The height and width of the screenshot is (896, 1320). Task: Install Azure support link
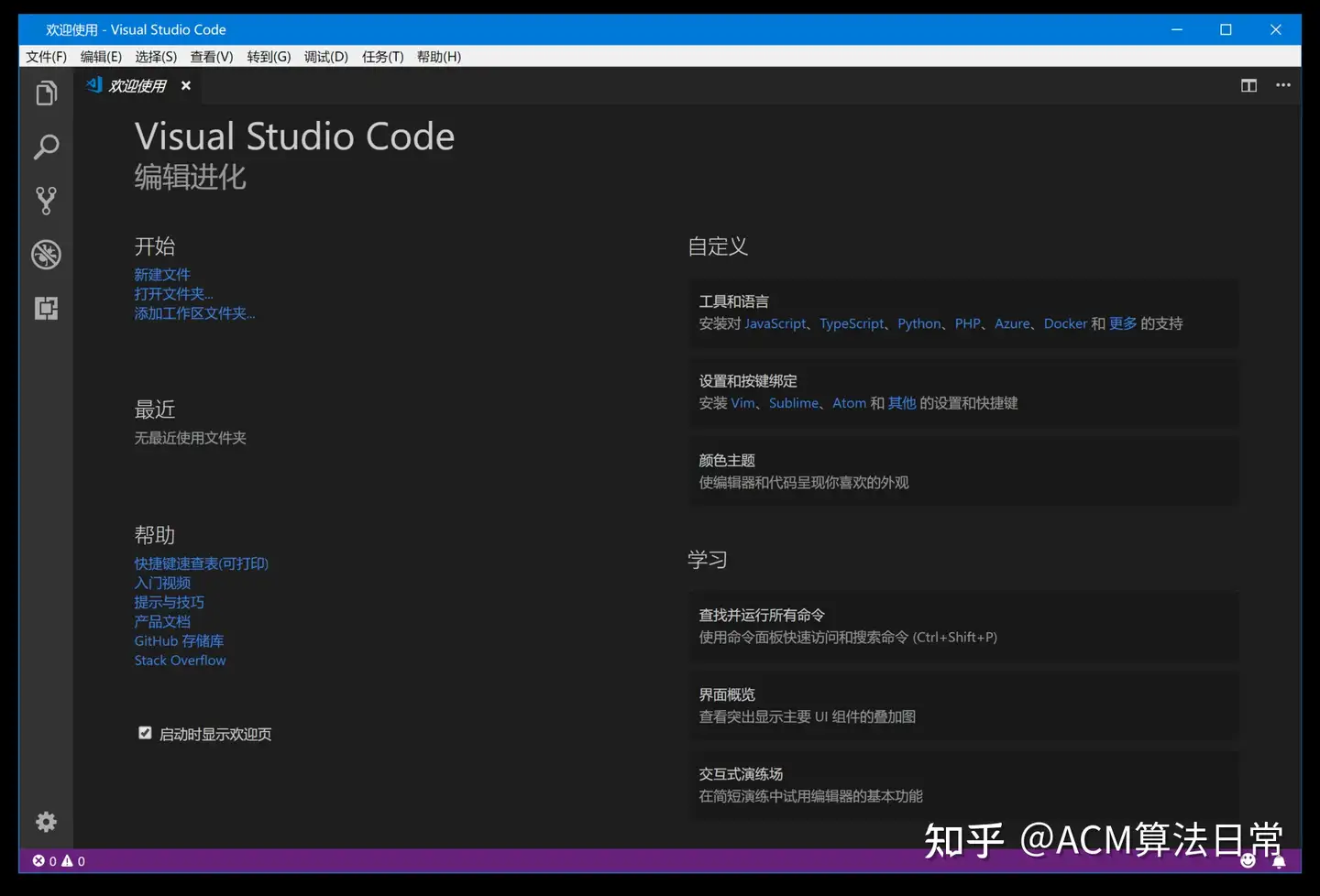(x=1012, y=323)
